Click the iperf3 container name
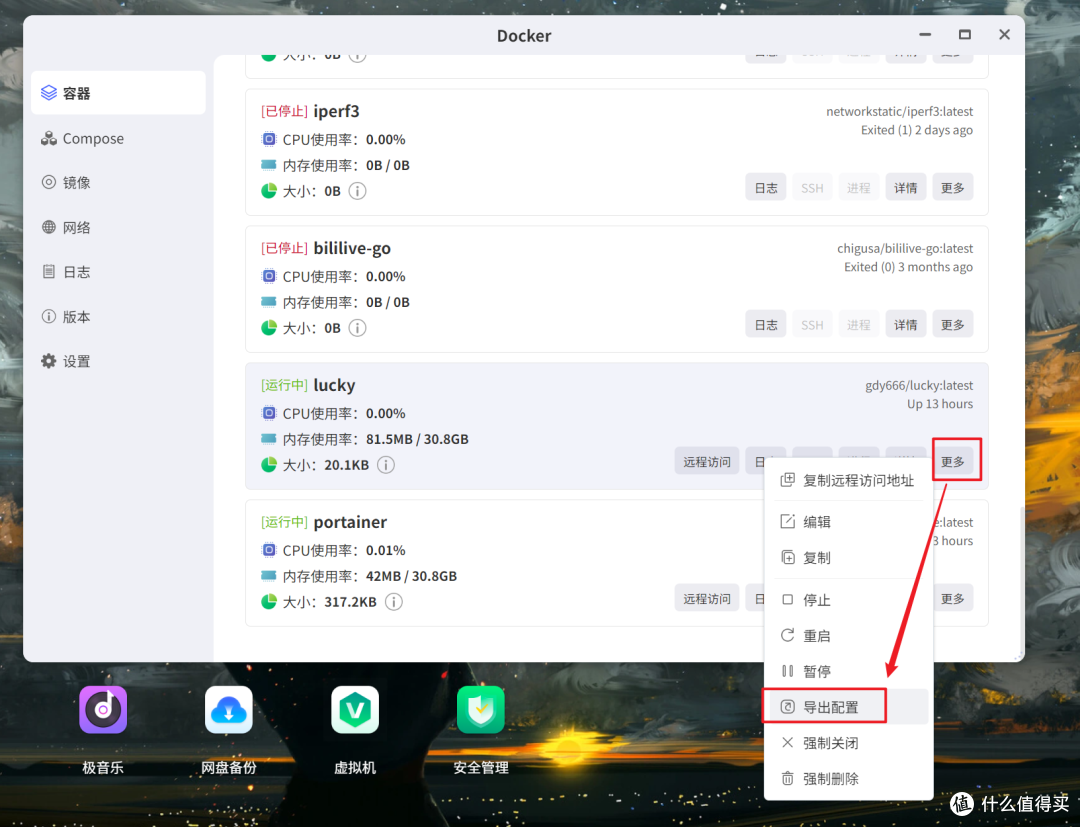The image size is (1080, 827). (336, 111)
